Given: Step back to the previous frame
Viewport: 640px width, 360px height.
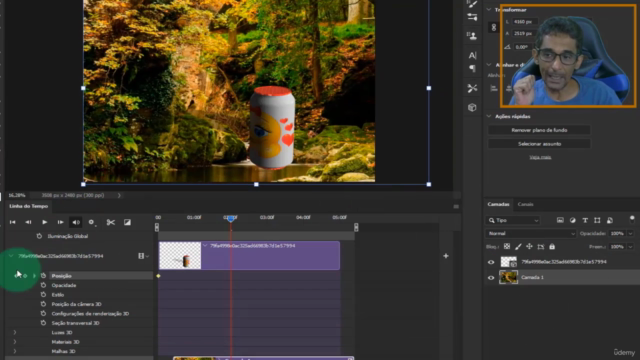Looking at the screenshot, I should 28,222.
